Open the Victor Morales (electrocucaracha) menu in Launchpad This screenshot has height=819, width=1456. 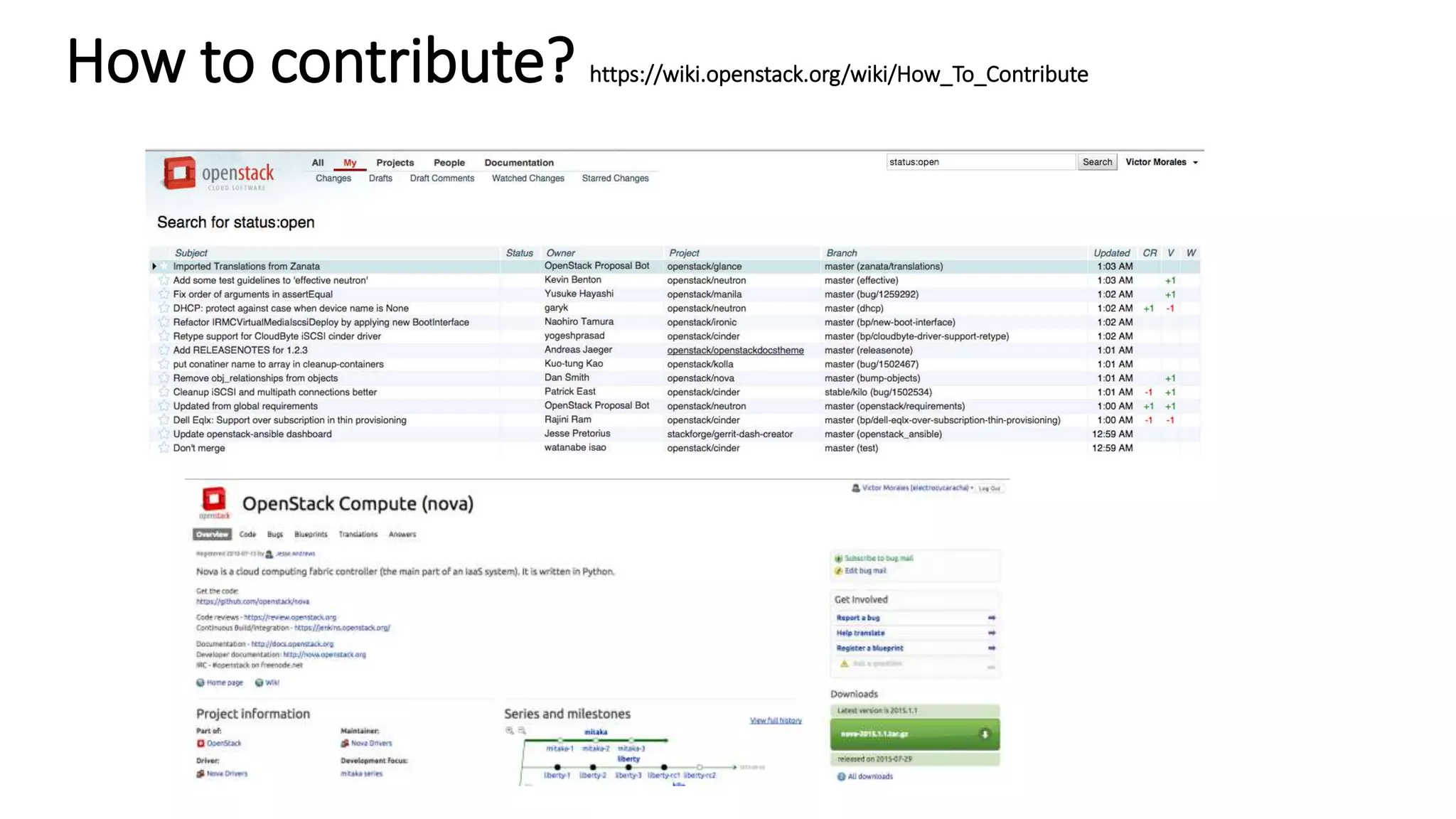pos(918,488)
